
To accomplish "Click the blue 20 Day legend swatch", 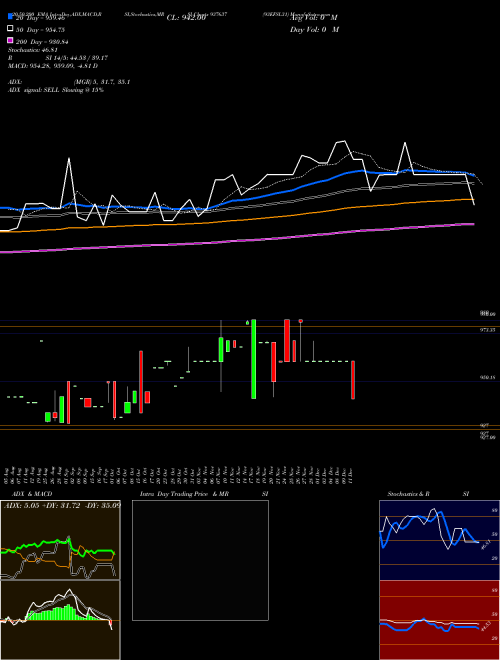I will tap(11, 17).
